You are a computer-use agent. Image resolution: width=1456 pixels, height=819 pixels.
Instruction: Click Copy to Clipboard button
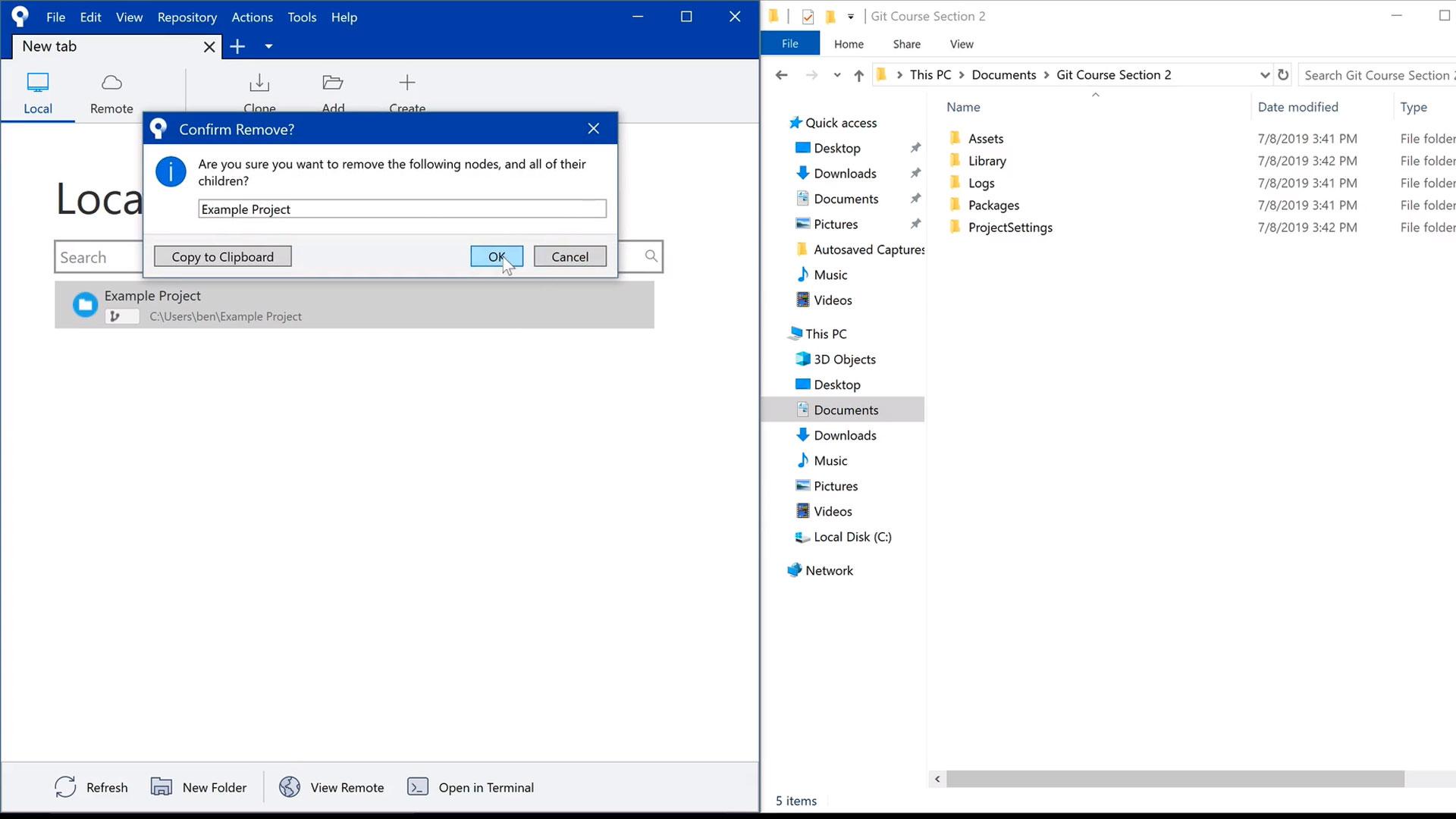(222, 256)
